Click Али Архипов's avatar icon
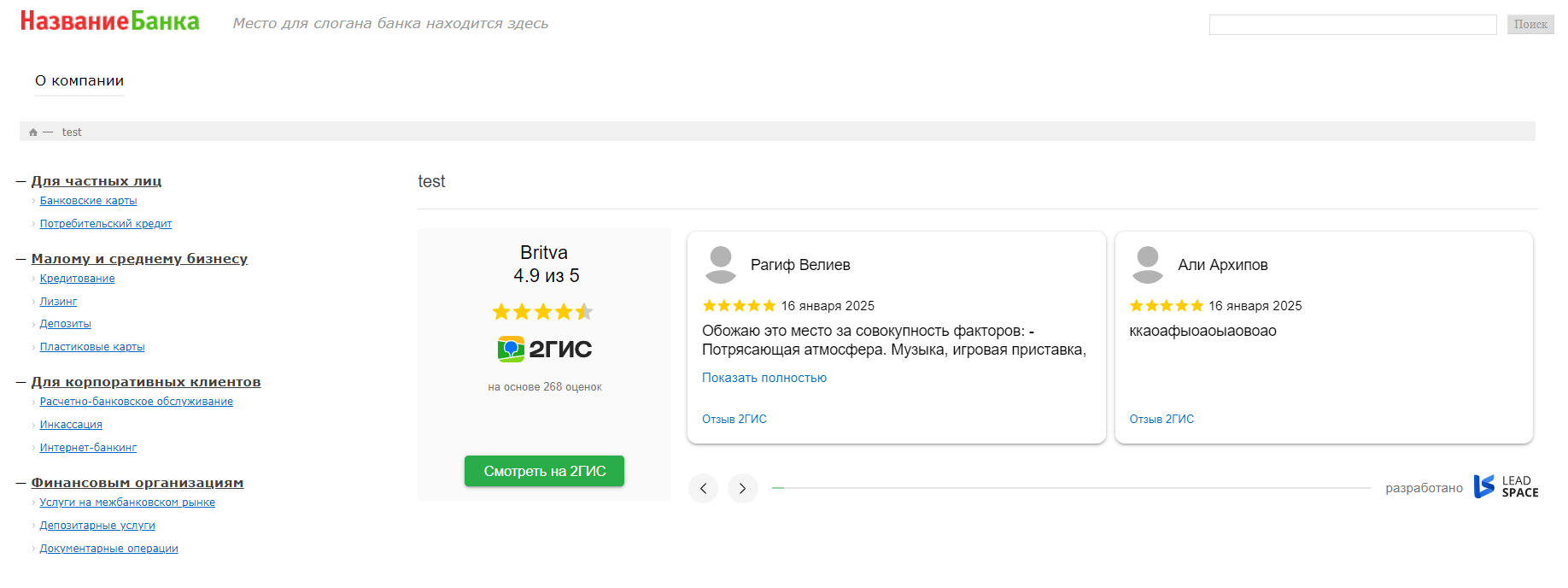This screenshot has height=588, width=1568. (x=1147, y=265)
